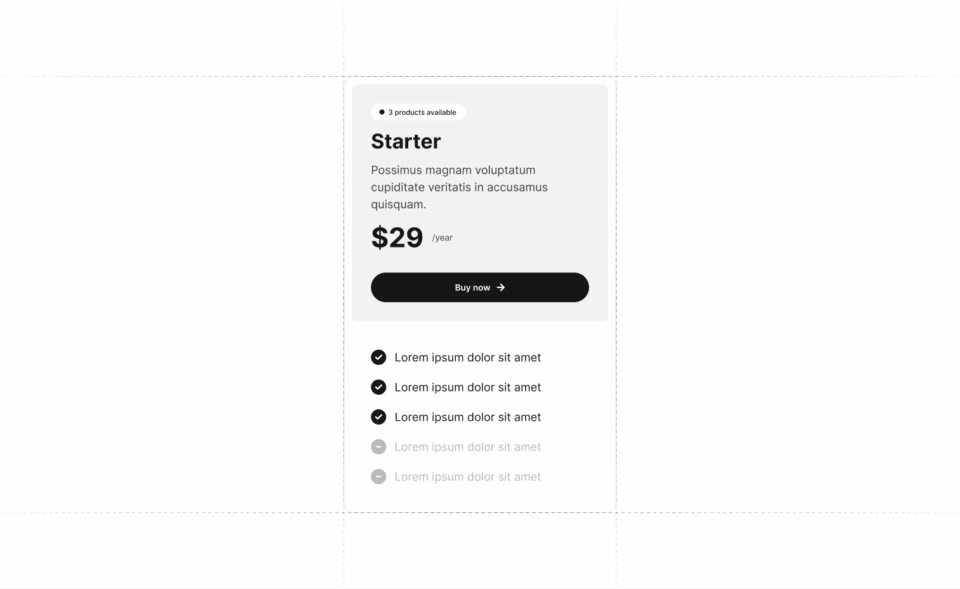The image size is (960, 589).
Task: Click the second black checkmark feature icon
Action: [x=378, y=387]
